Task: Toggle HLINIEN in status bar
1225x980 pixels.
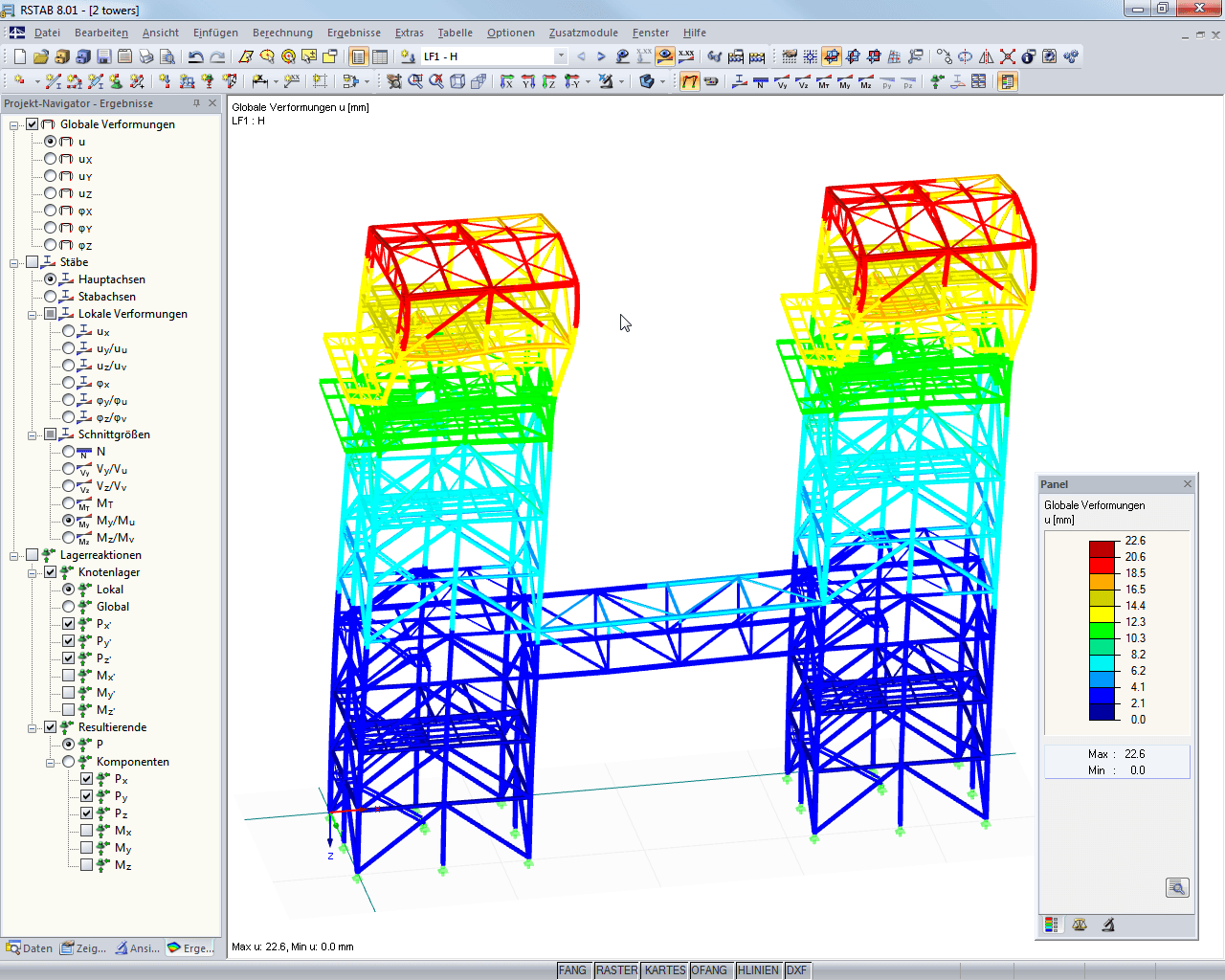Action: (758, 970)
